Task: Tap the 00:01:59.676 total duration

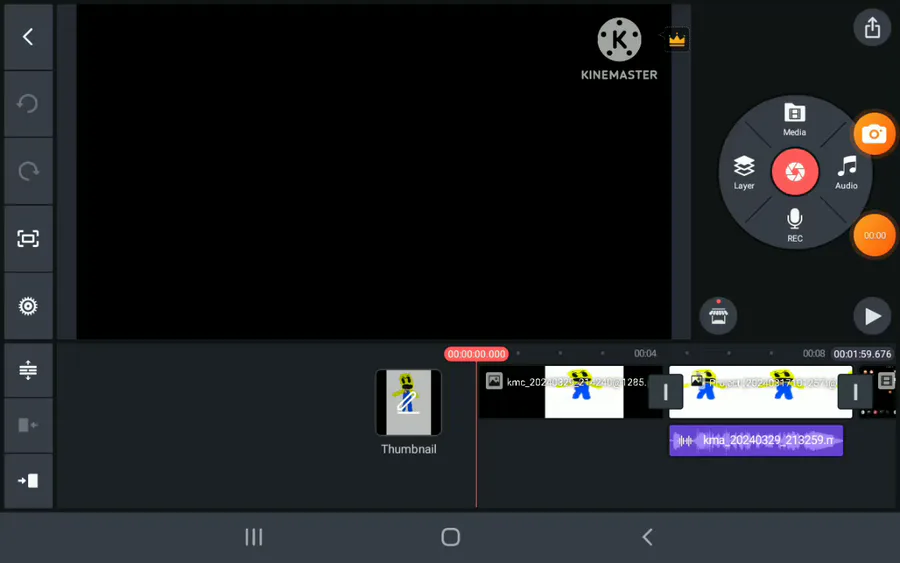Action: [862, 354]
